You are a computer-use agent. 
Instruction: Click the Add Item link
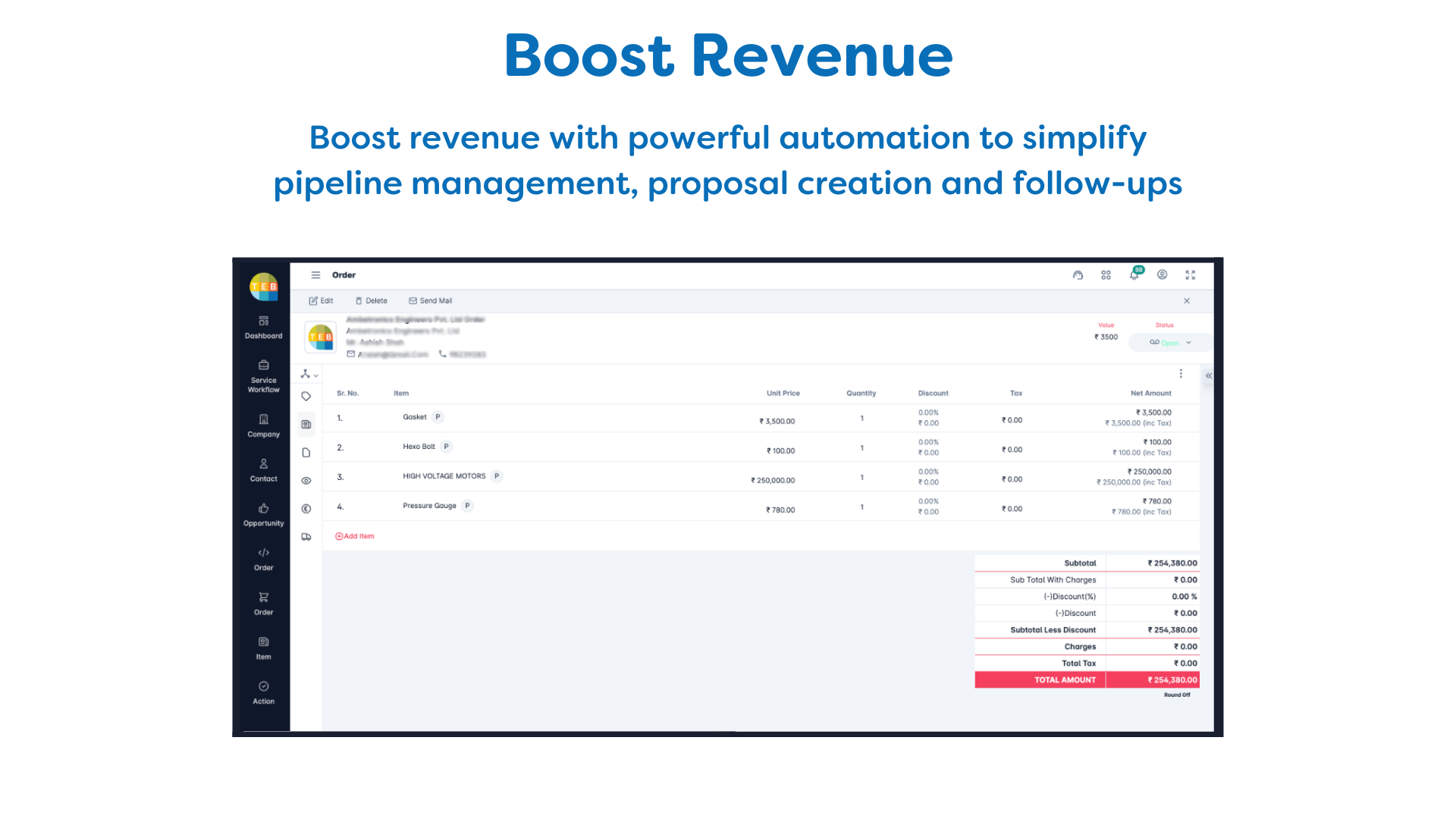(355, 536)
